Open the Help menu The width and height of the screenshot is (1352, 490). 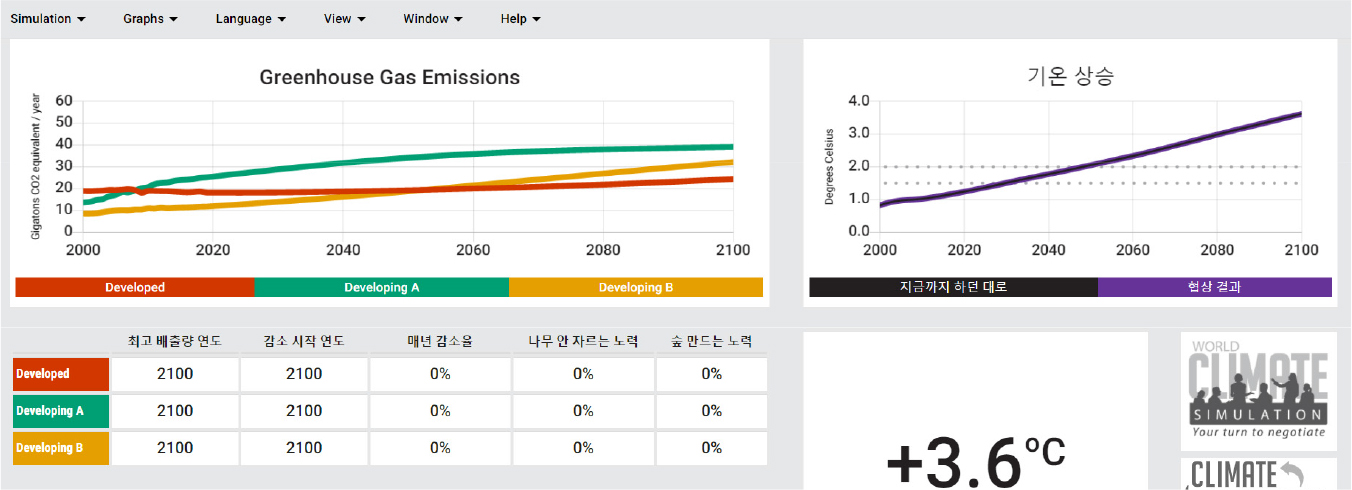pos(520,19)
